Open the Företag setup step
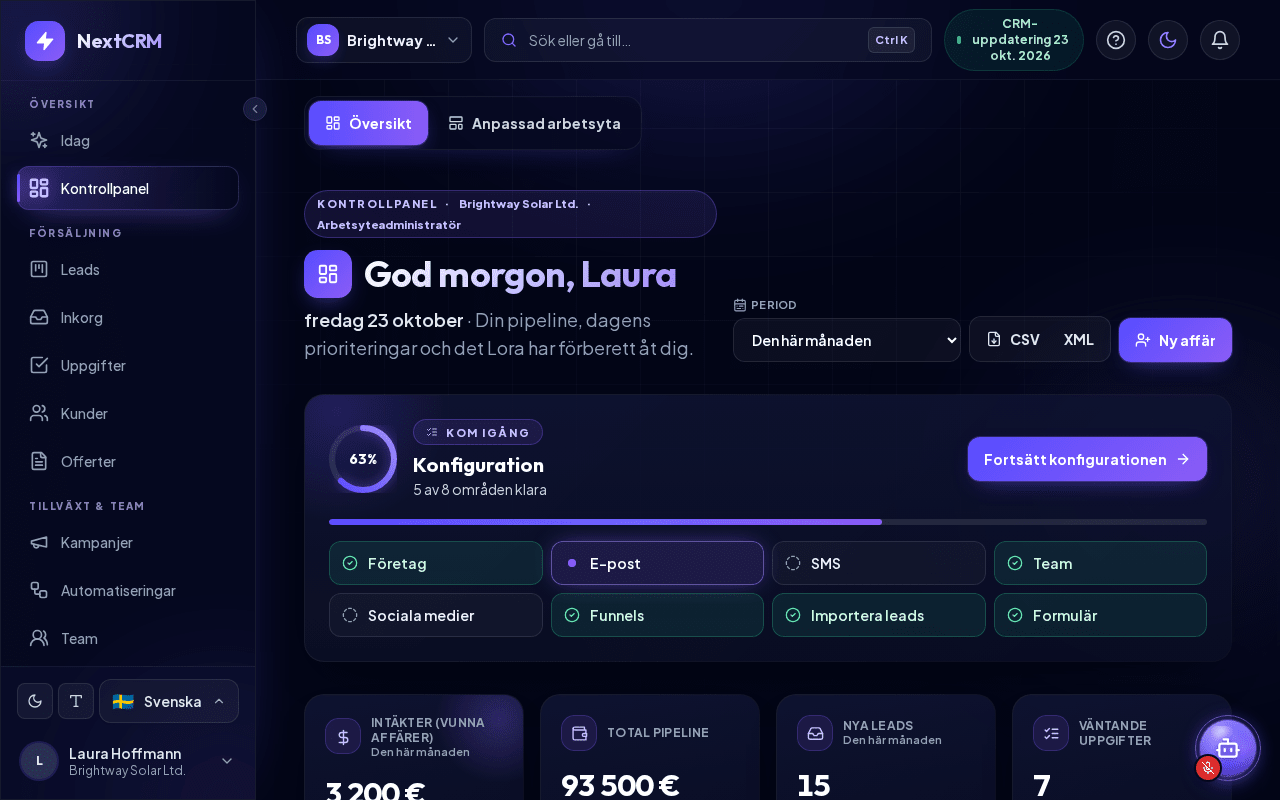The height and width of the screenshot is (800, 1280). tap(436, 563)
